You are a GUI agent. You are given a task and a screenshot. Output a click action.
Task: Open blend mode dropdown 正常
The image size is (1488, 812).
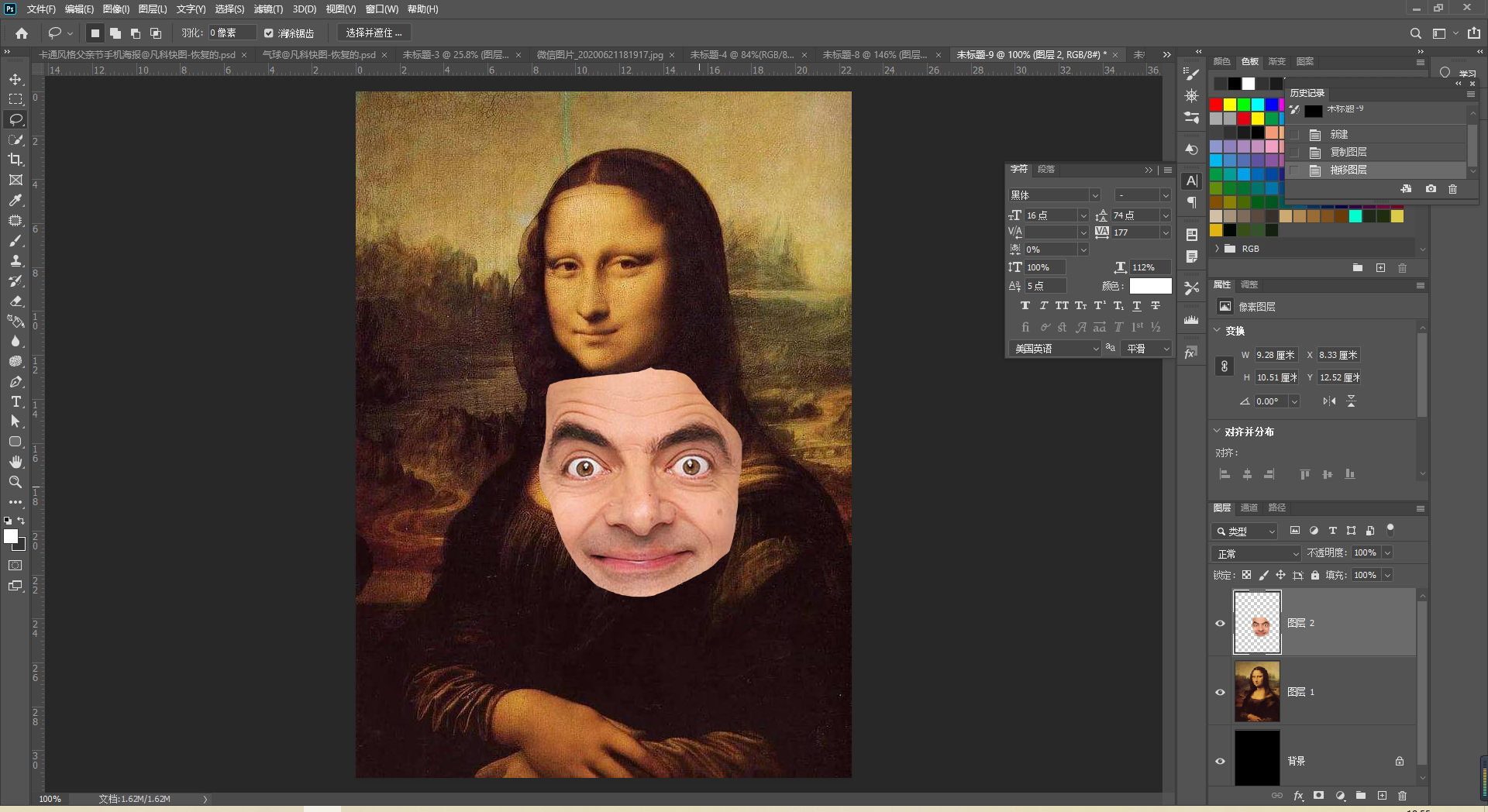click(1256, 553)
